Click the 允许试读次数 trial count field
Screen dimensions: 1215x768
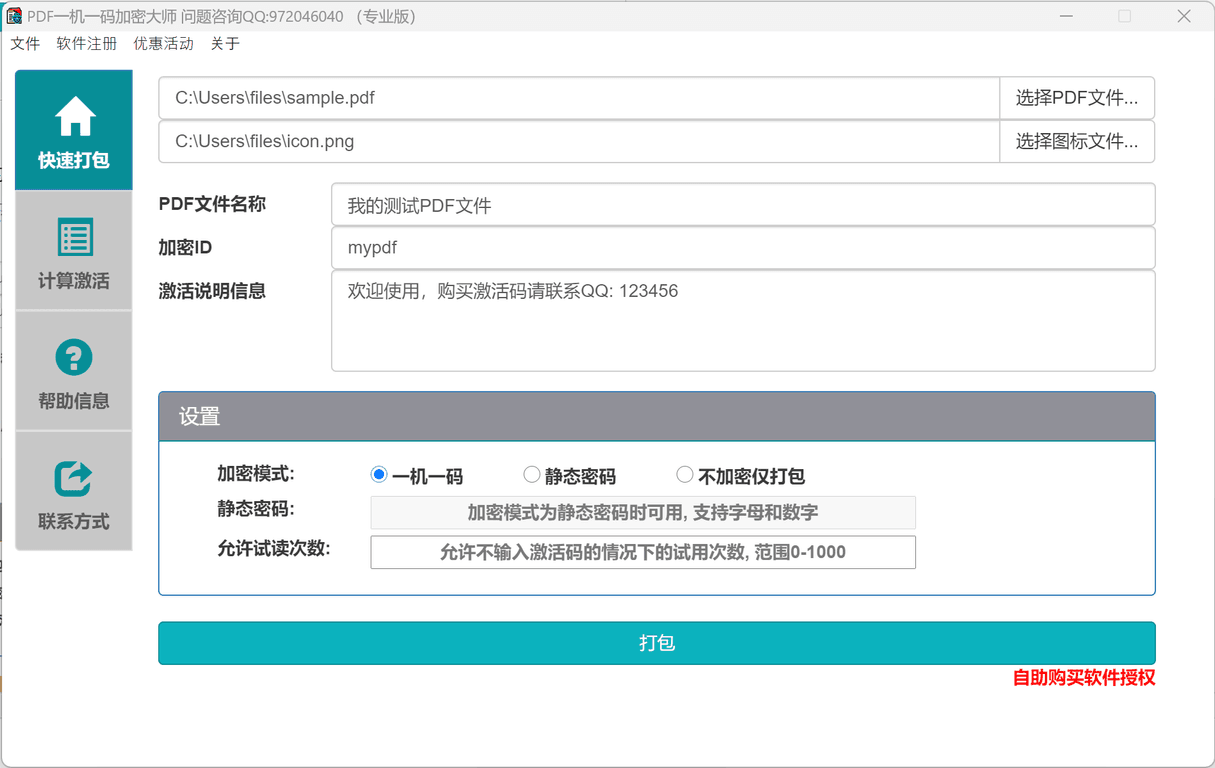click(x=643, y=551)
